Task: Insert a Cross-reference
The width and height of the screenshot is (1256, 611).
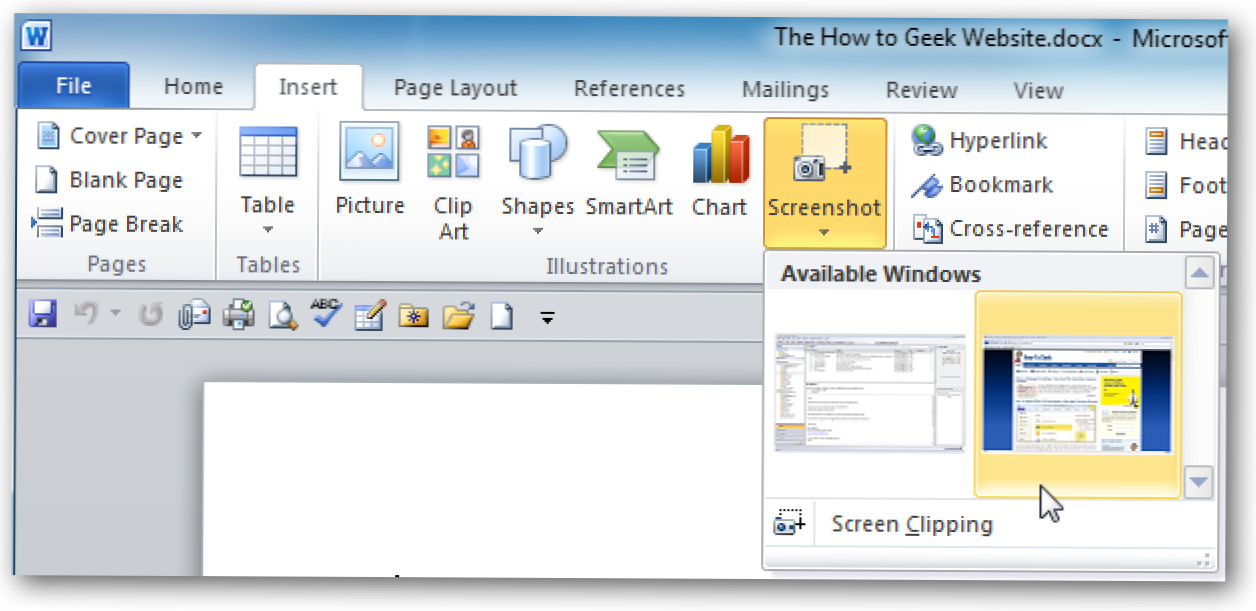Action: coord(1011,229)
